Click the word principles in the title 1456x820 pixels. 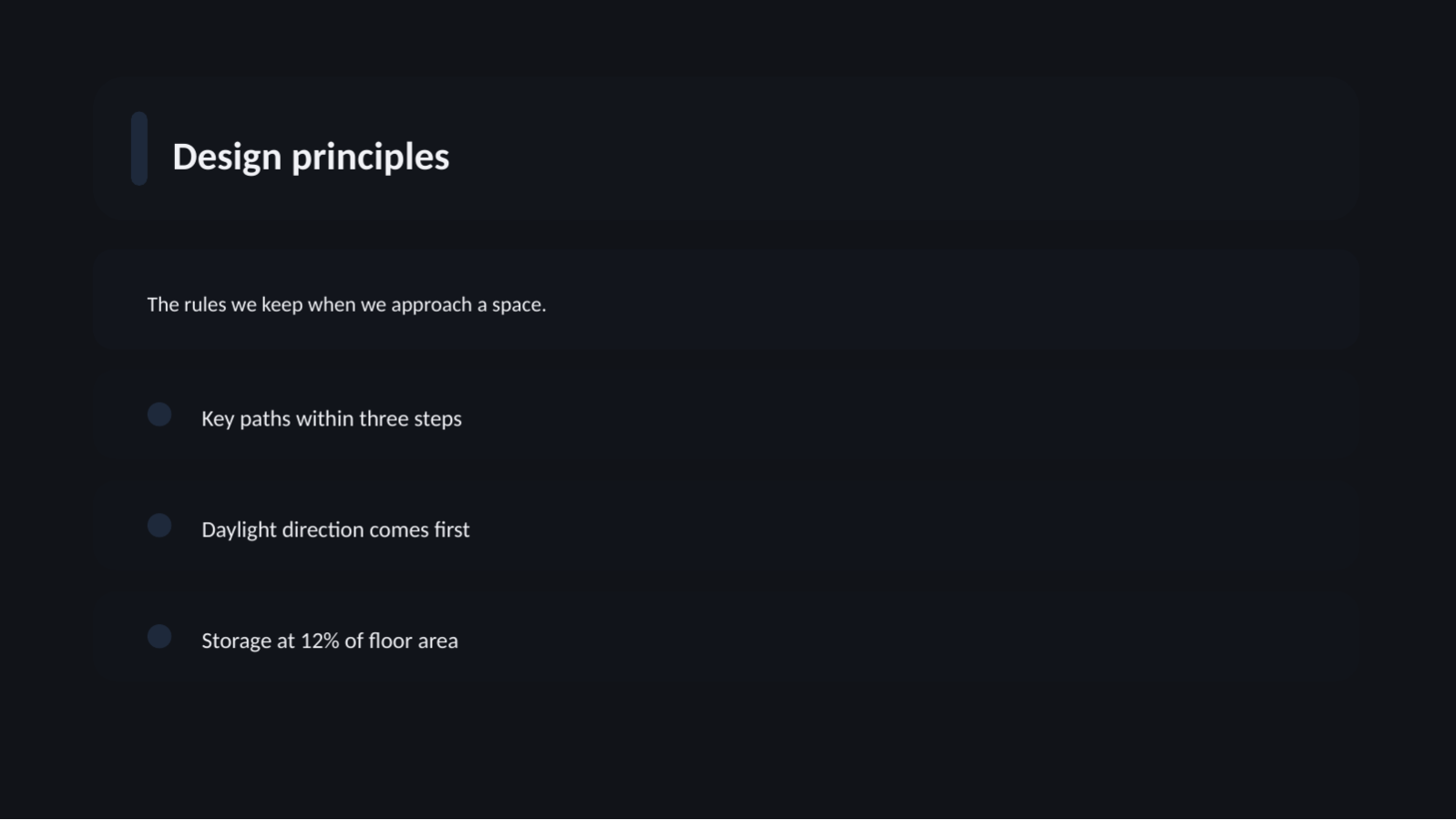(x=370, y=158)
